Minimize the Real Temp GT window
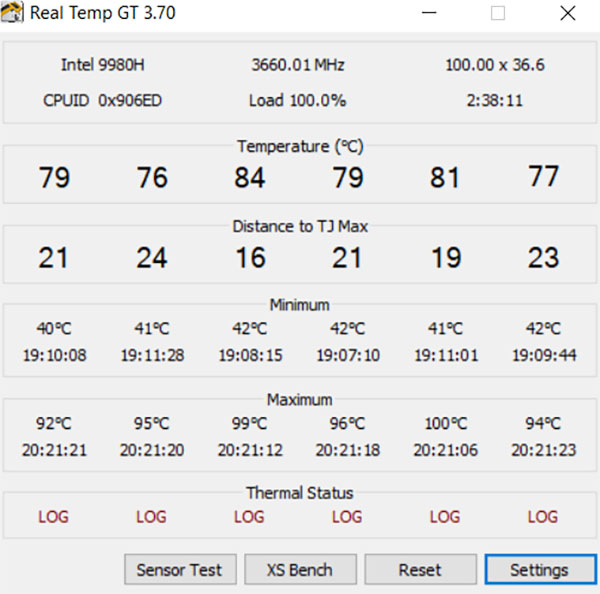The width and height of the screenshot is (600, 594). point(429,14)
